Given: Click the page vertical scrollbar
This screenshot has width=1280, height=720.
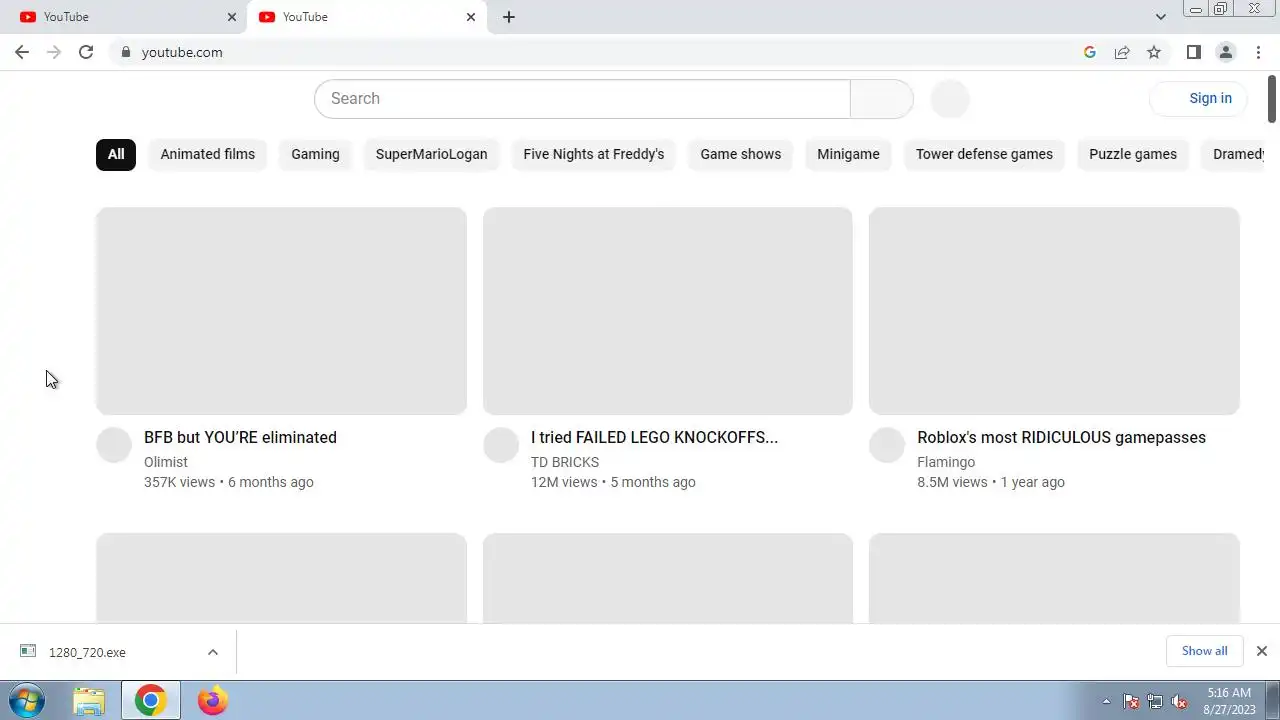Looking at the screenshot, I should click(x=1272, y=98).
